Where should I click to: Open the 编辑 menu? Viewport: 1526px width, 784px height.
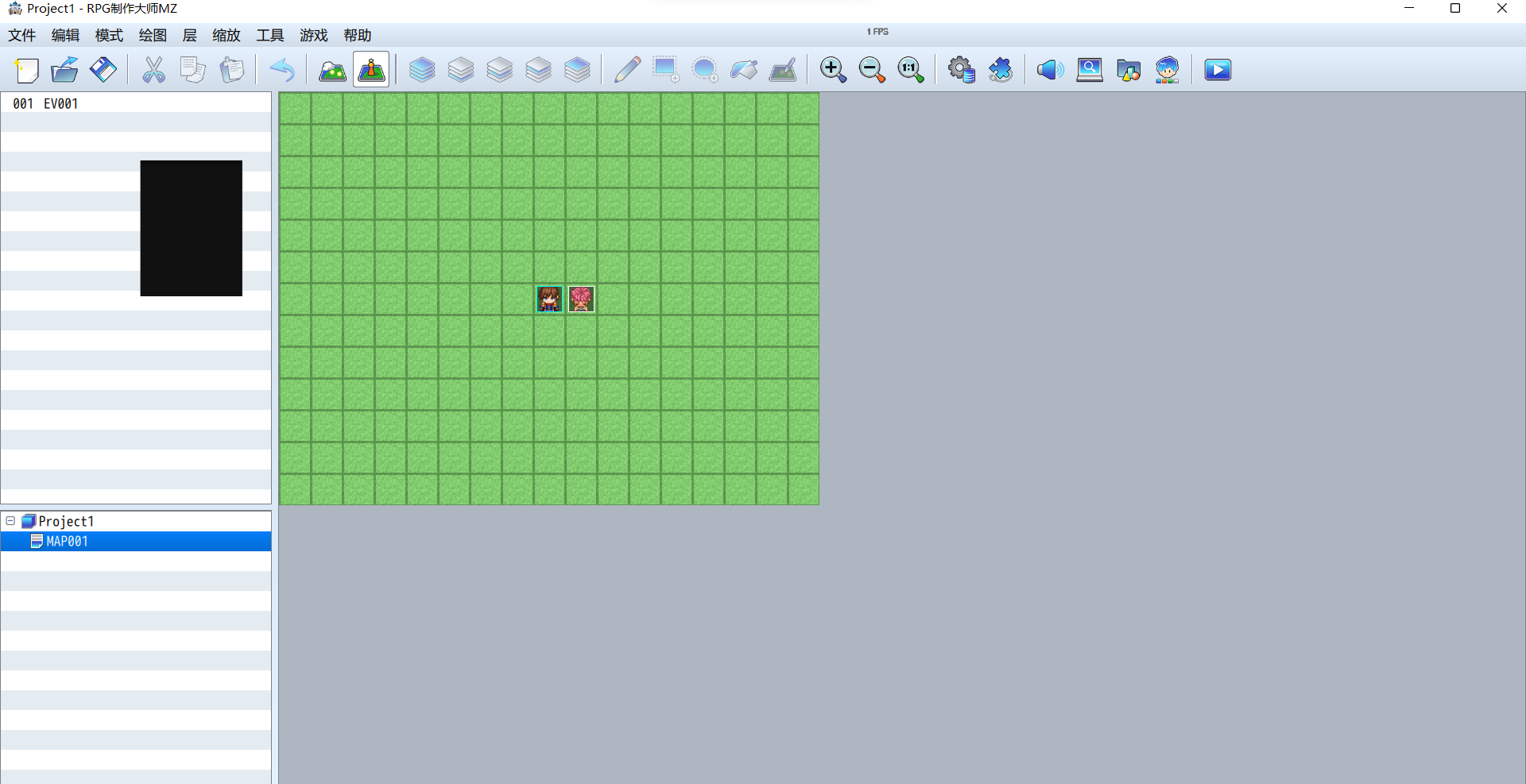coord(65,35)
